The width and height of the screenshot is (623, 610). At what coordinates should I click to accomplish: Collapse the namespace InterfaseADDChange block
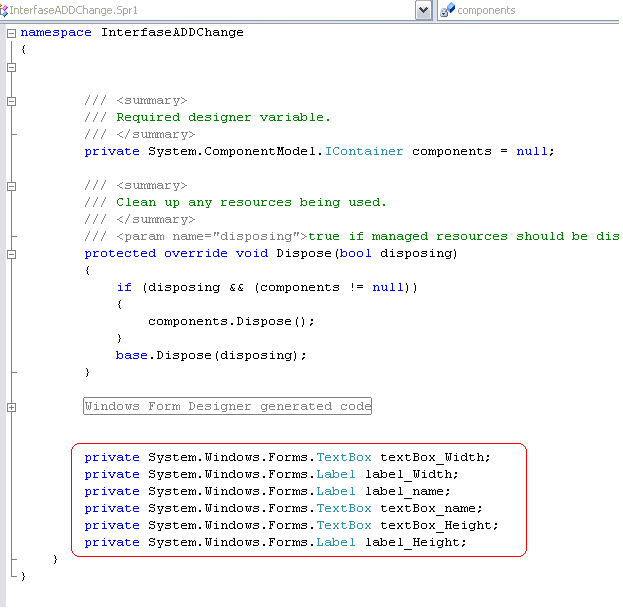[x=12, y=33]
